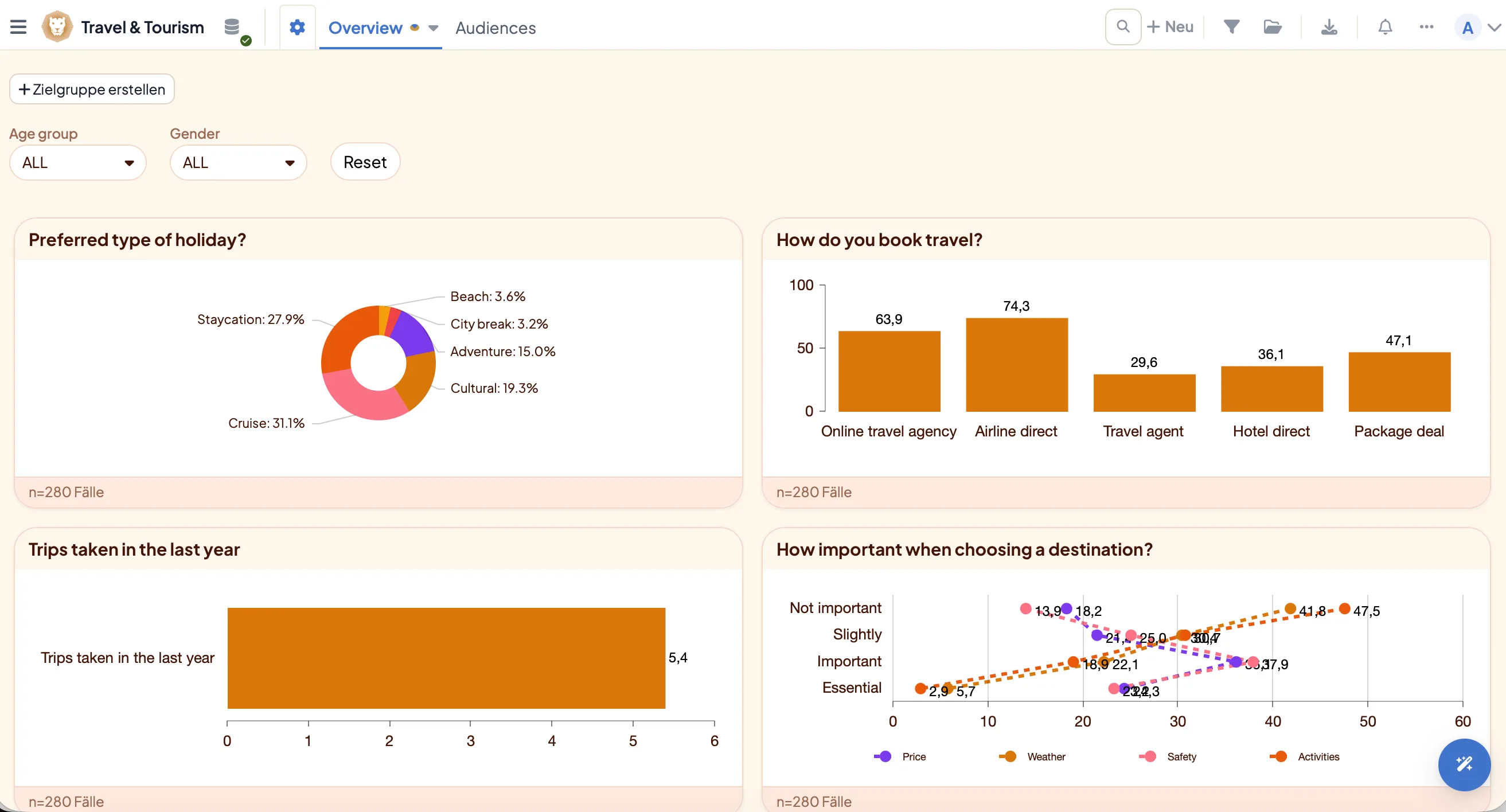Viewport: 1506px width, 812px height.
Task: Click 'Trips taken in the last year' card title
Action: [x=134, y=549]
